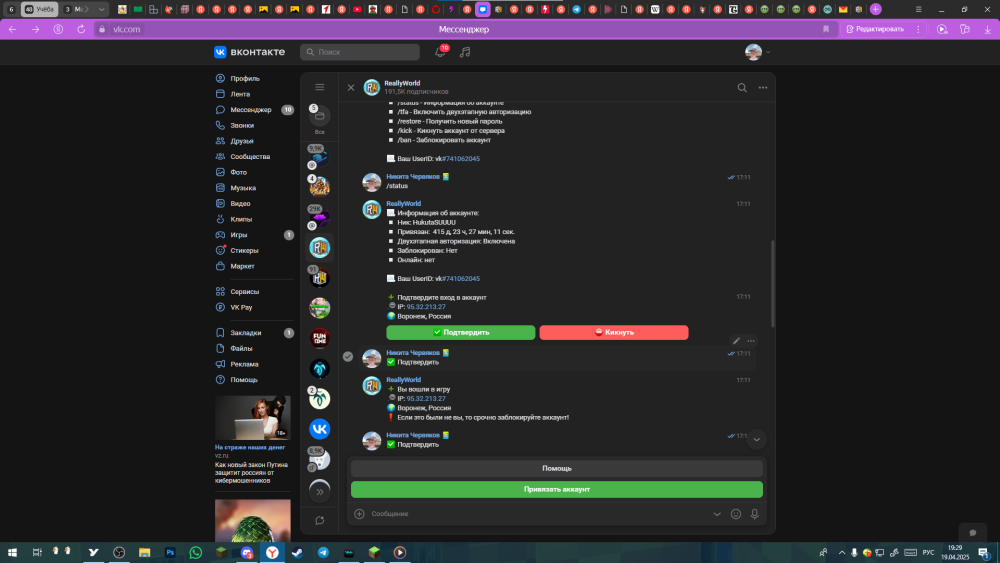Image resolution: width=1000 pixels, height=563 pixels.
Task: Open Windows Start menu
Action: coord(12,552)
